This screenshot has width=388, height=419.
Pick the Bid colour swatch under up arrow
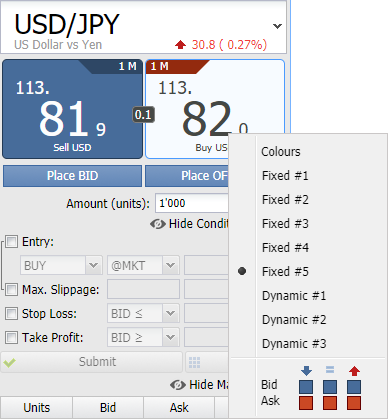(354, 387)
